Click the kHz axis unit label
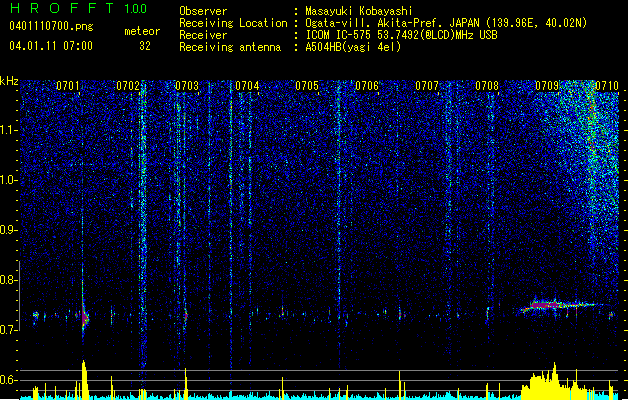Screen dimensions: 629x400 pos(9,81)
